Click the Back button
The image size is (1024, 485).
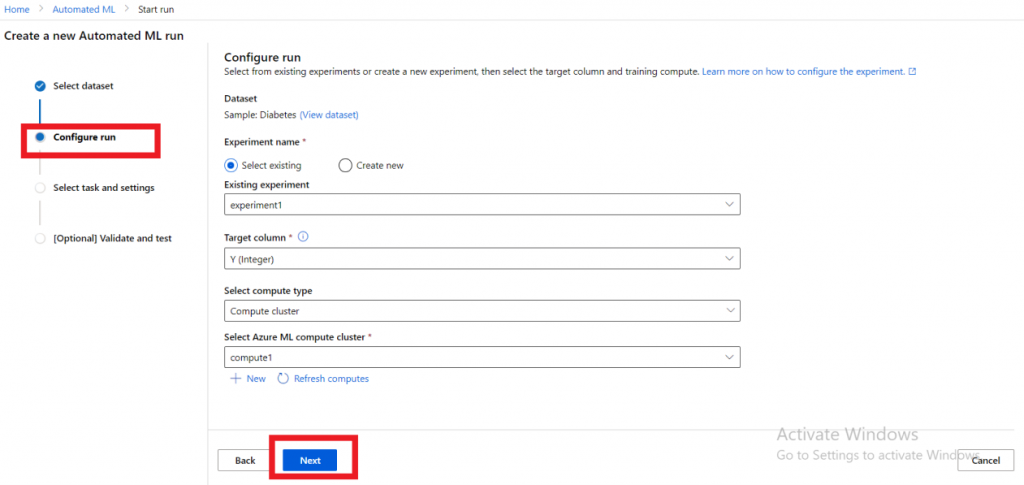click(x=245, y=460)
